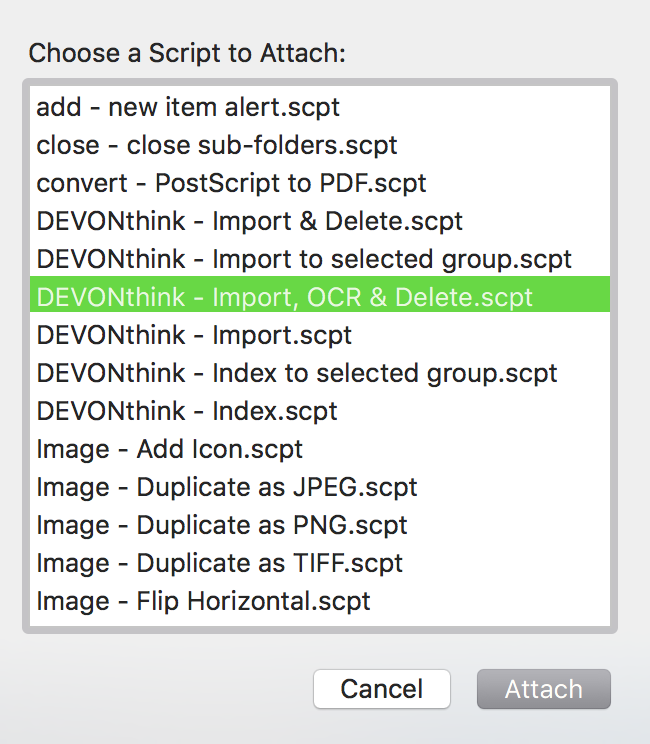Choose 'convert - PostScript to PDF.scpt'
The height and width of the screenshot is (744, 650).
point(320,183)
